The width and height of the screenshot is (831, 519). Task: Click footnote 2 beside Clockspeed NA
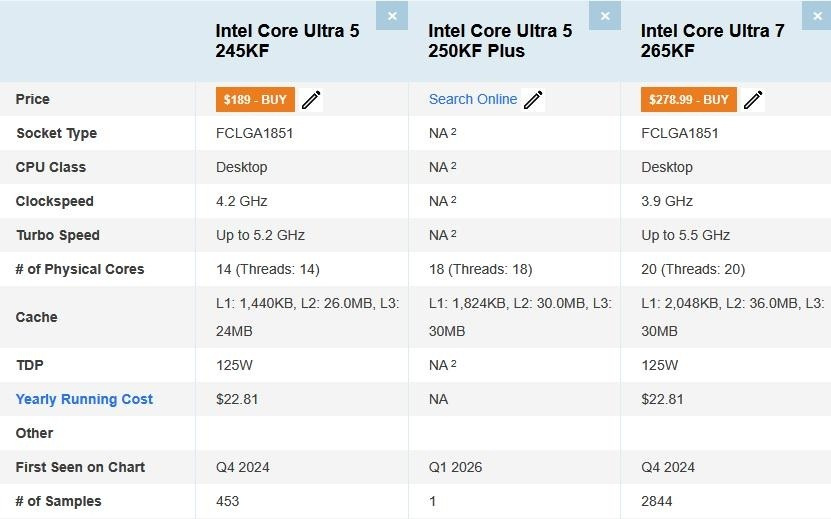coord(454,200)
